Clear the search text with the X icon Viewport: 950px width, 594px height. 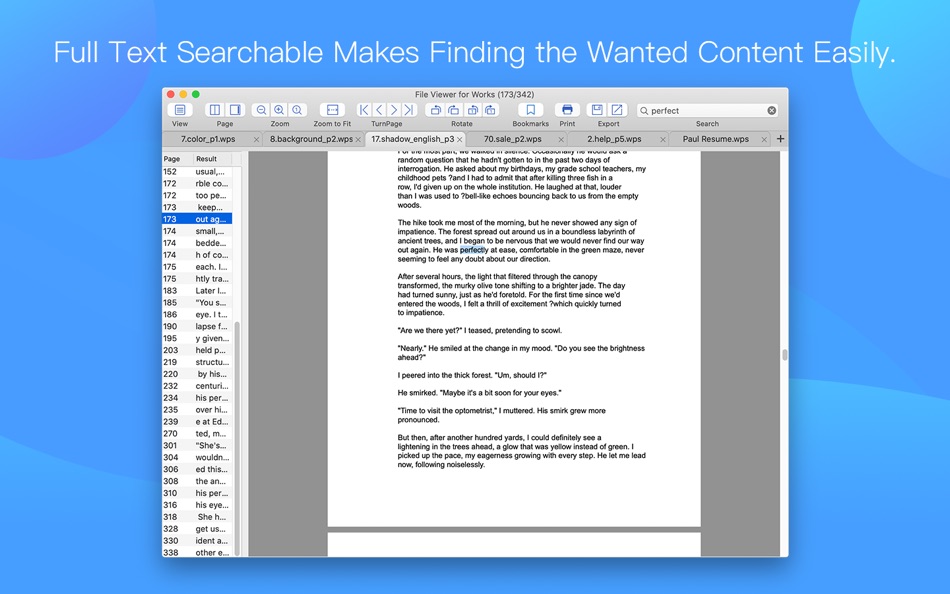[771, 110]
